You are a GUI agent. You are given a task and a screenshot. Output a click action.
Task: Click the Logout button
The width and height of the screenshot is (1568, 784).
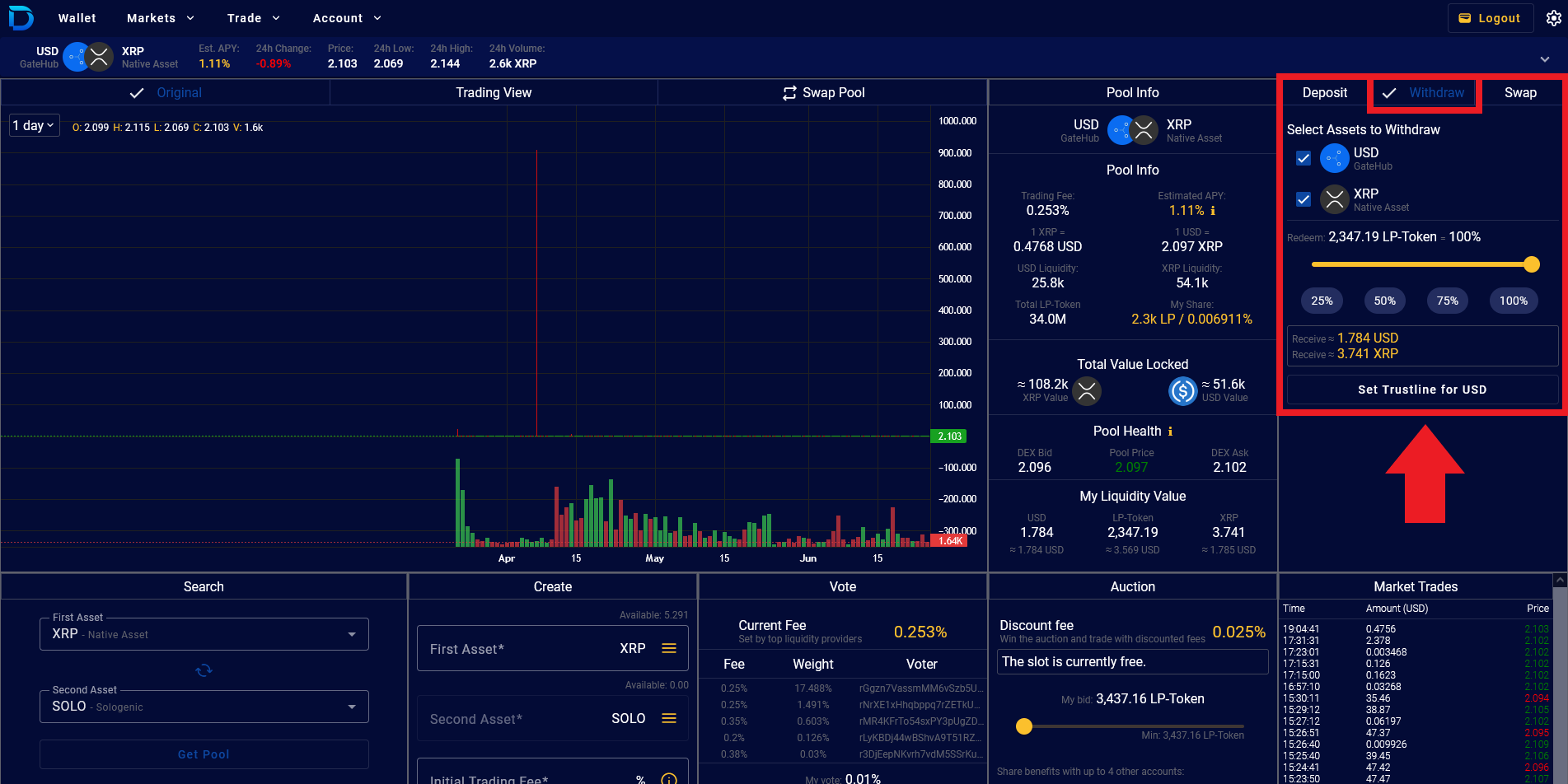click(1490, 18)
